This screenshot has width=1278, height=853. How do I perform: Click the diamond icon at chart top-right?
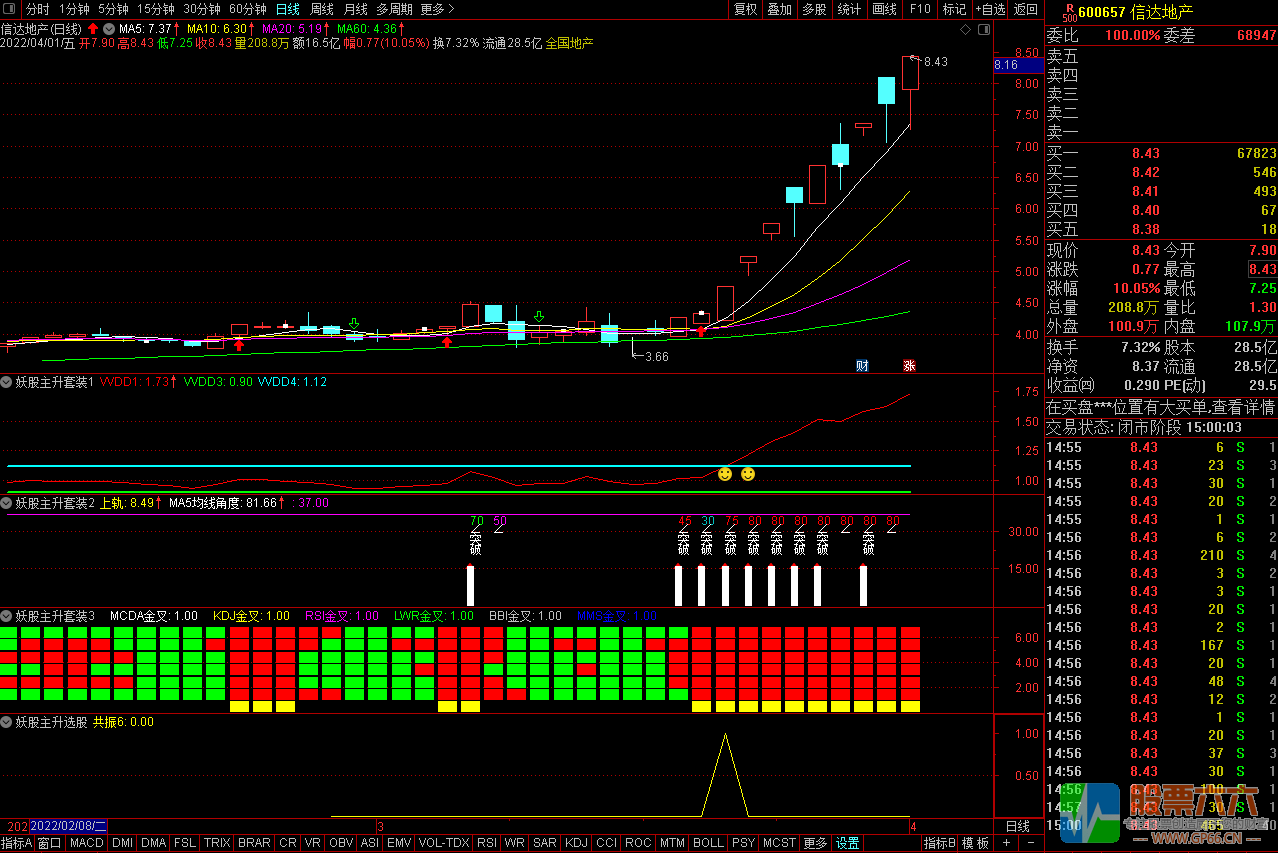click(965, 30)
